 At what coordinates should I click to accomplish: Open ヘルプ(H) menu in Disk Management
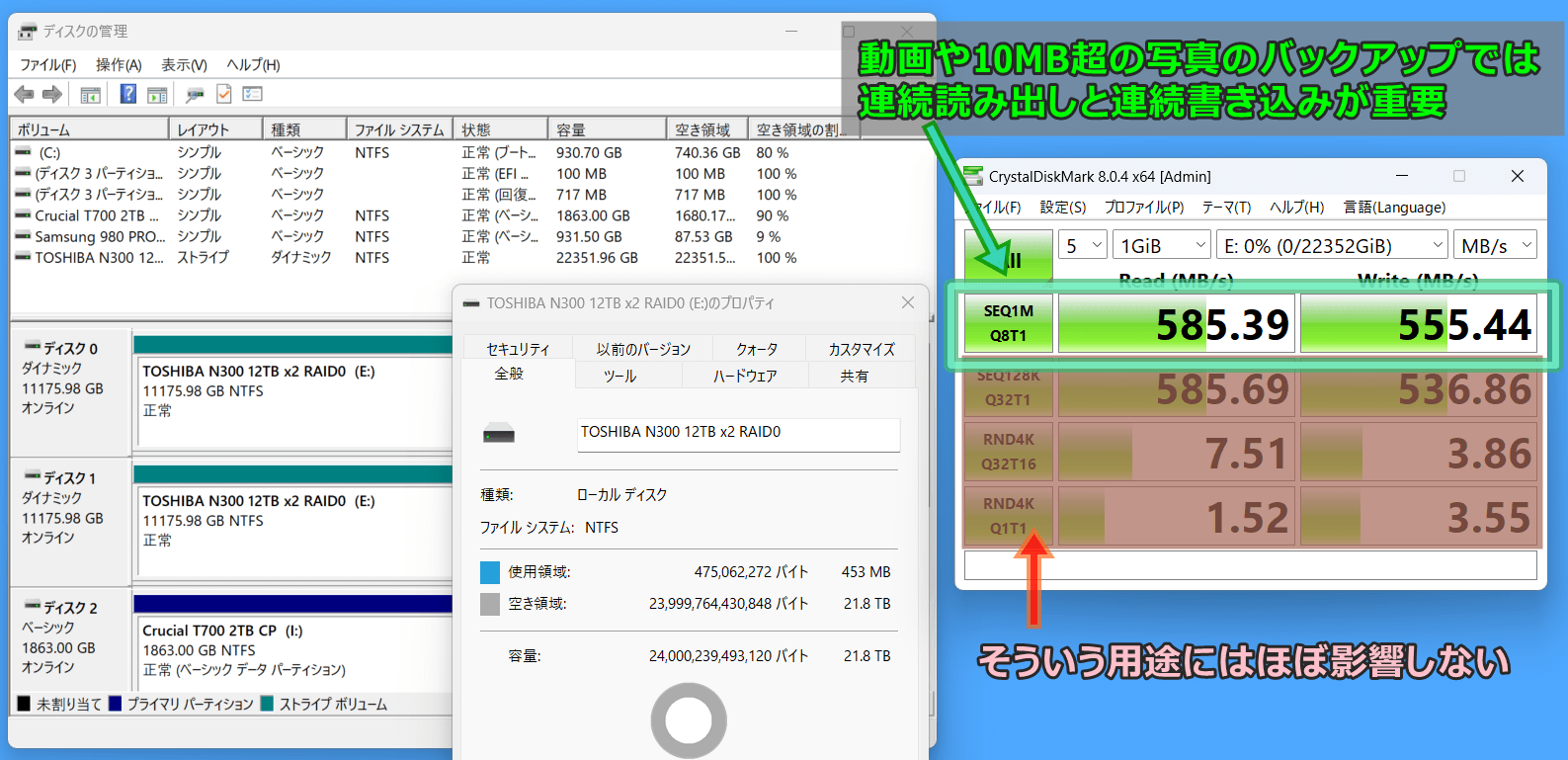(253, 64)
